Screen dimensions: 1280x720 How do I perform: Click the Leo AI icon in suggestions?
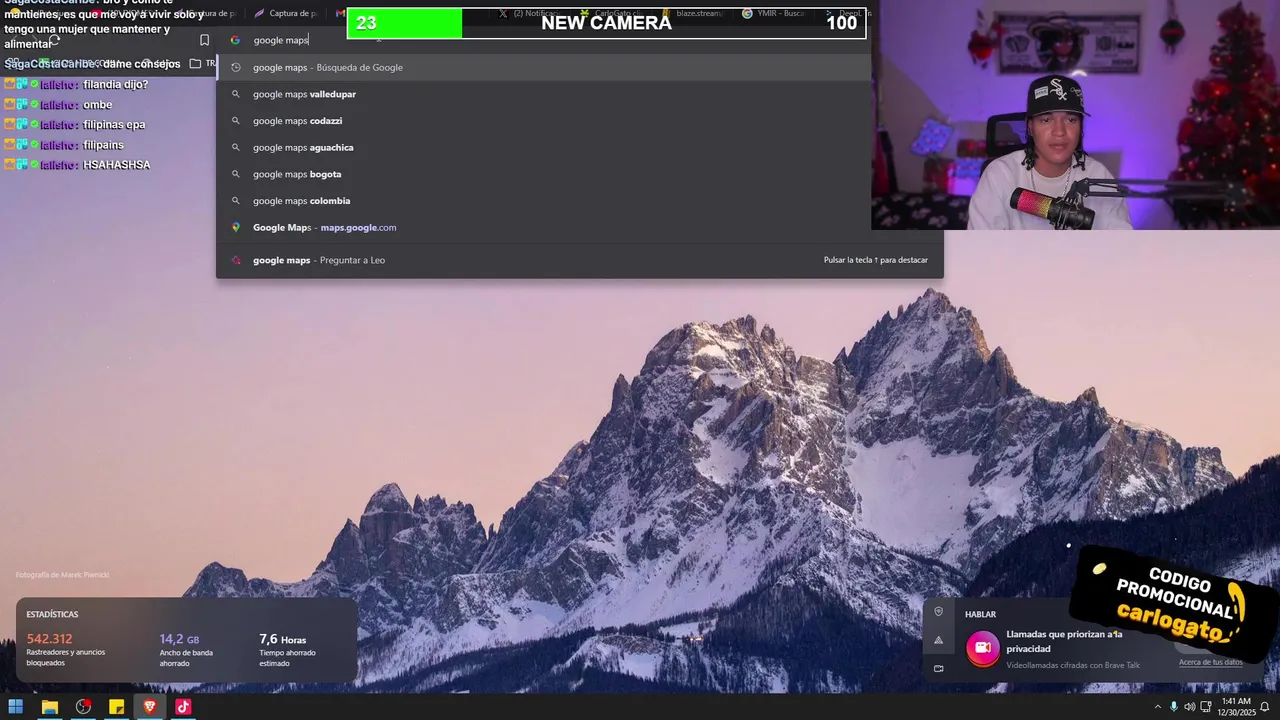pos(236,260)
